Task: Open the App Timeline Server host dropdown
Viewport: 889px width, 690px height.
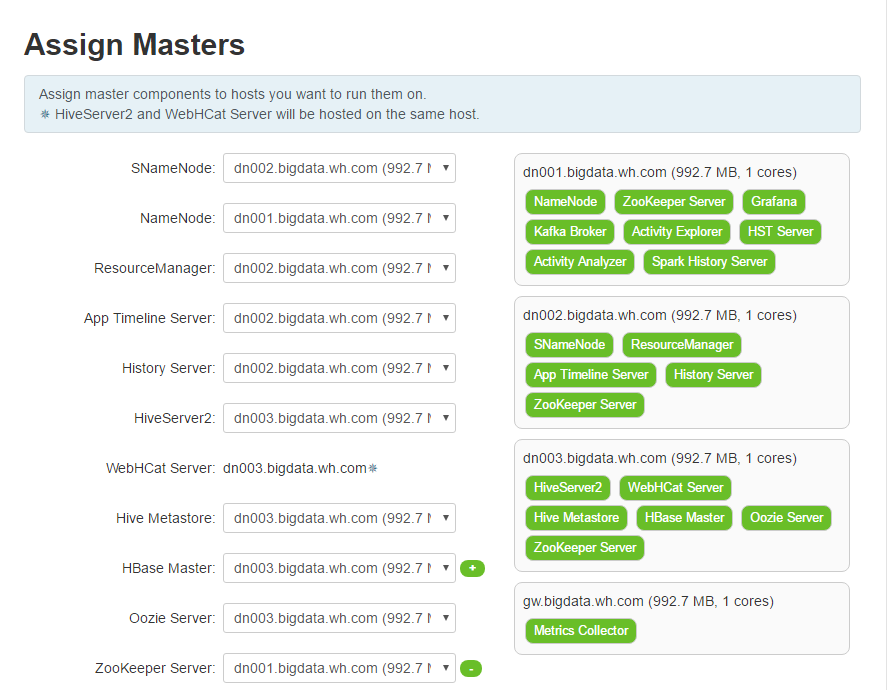Action: [x=339, y=318]
